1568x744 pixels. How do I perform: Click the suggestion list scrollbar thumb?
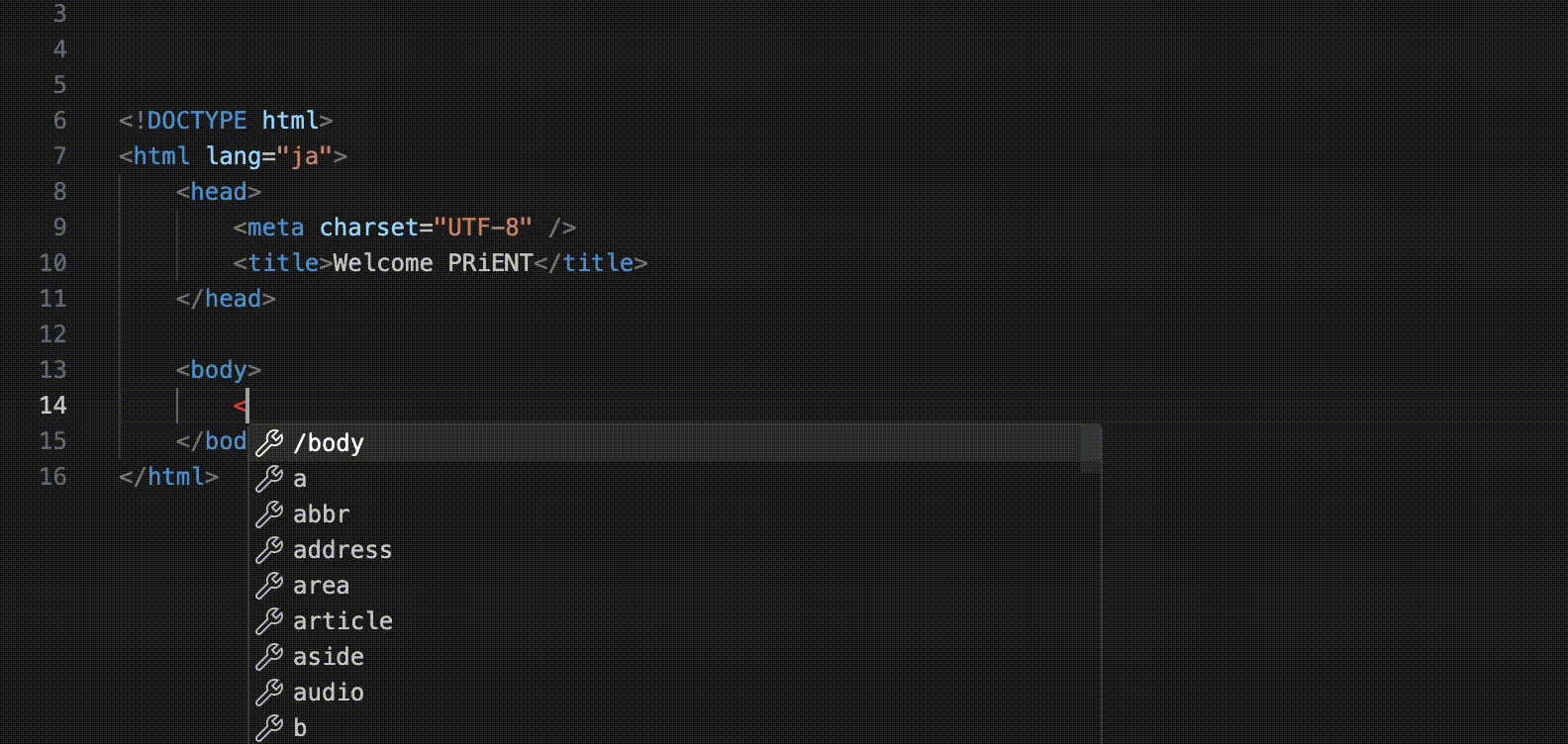tap(1091, 444)
